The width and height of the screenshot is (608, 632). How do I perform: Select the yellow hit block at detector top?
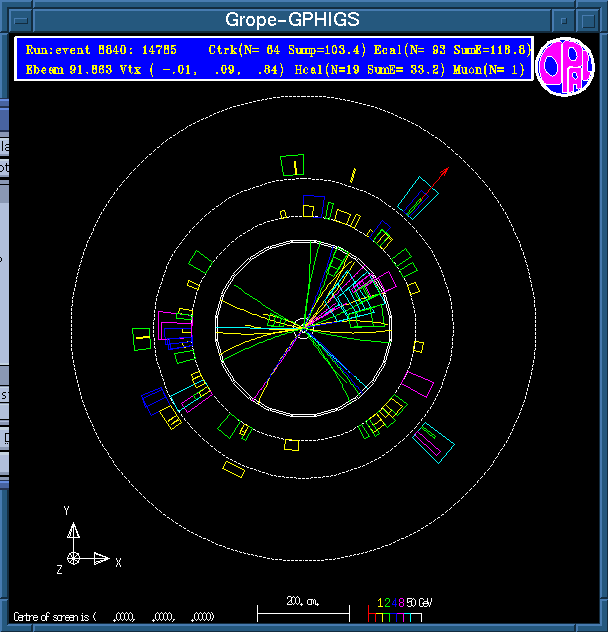(292, 165)
